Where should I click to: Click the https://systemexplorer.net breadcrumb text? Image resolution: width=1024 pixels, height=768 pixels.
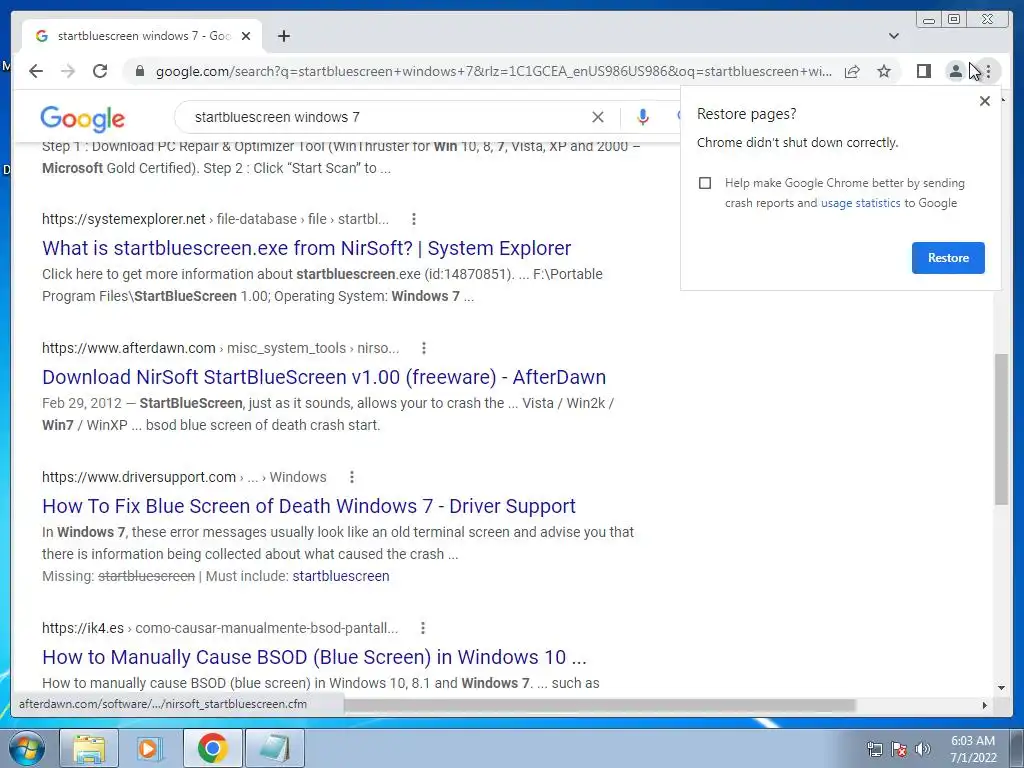[x=123, y=219]
